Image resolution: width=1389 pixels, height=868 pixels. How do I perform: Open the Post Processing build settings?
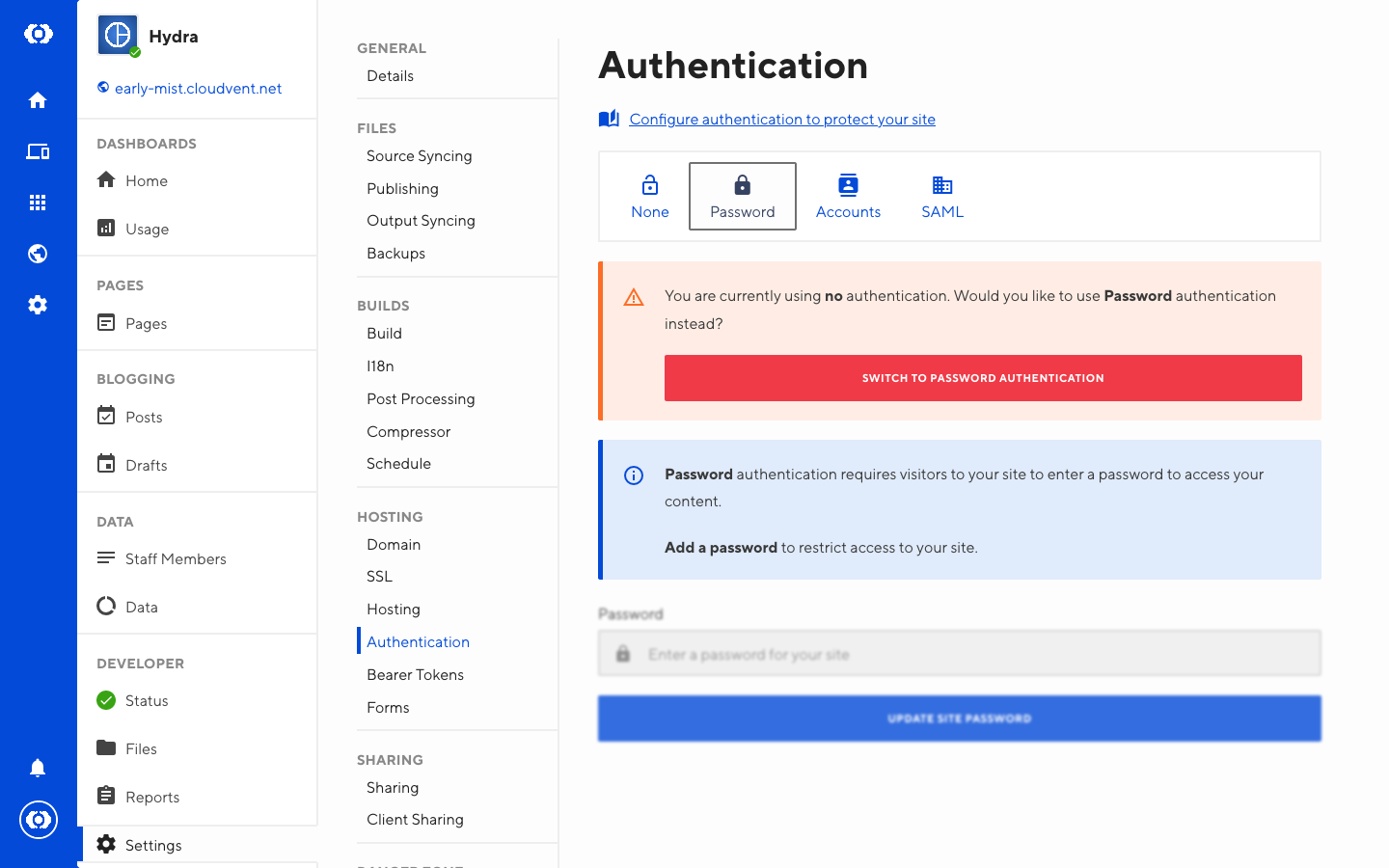[421, 399]
